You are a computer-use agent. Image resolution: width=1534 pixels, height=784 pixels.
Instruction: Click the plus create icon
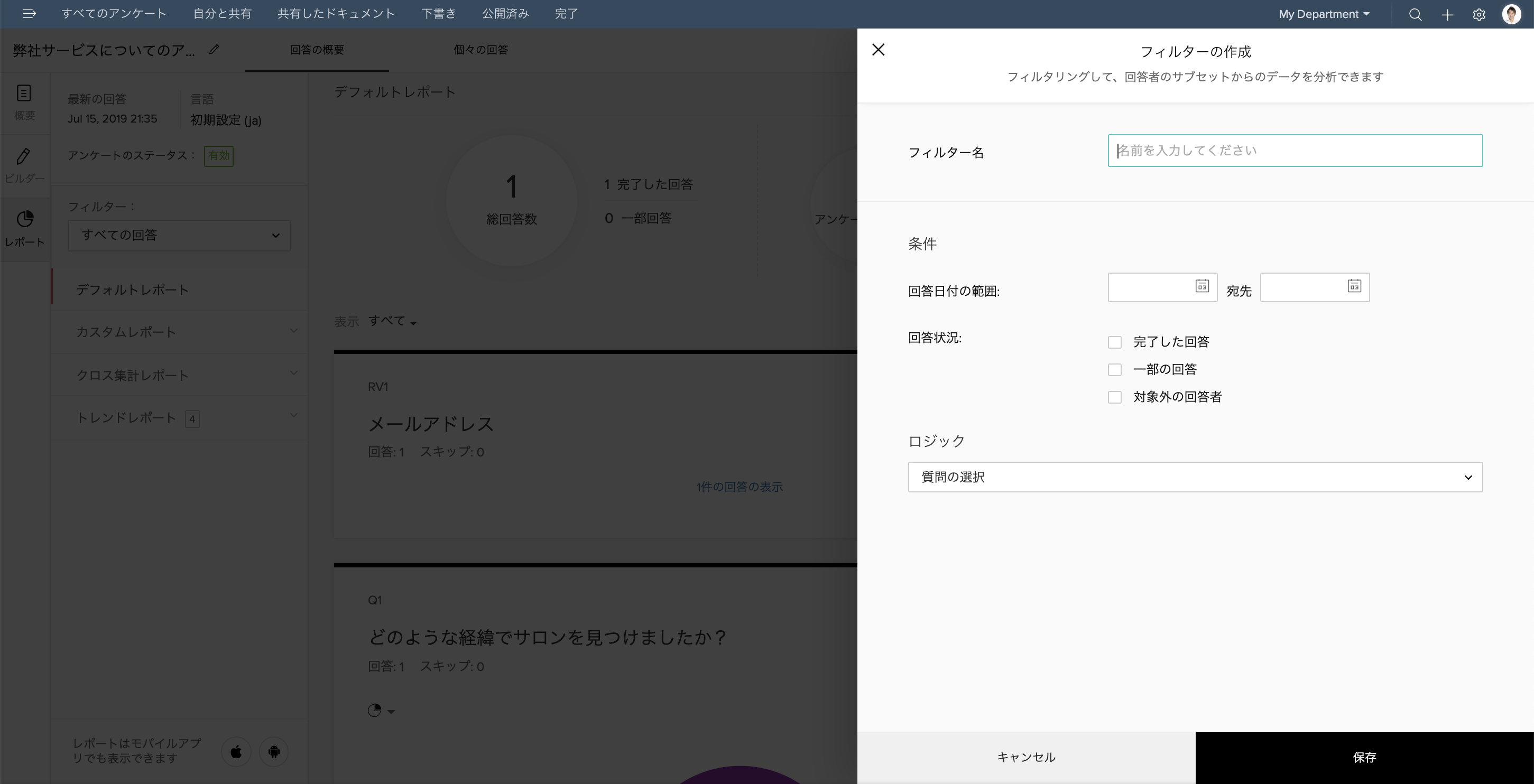click(x=1447, y=15)
